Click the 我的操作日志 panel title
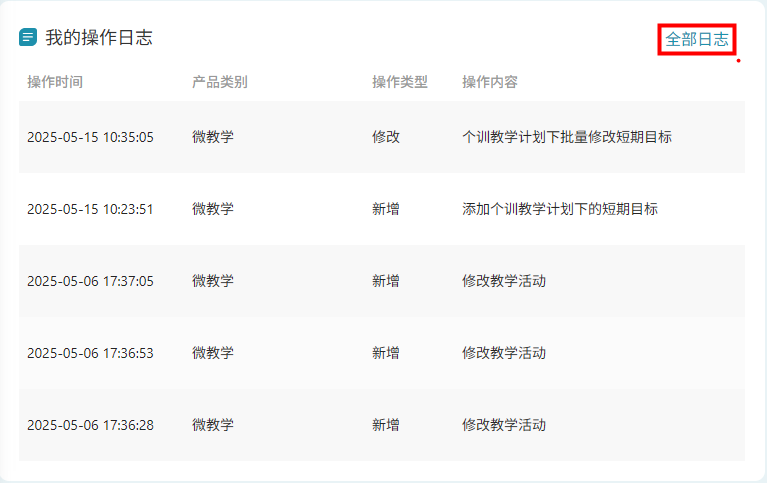767x483 pixels. 98,38
